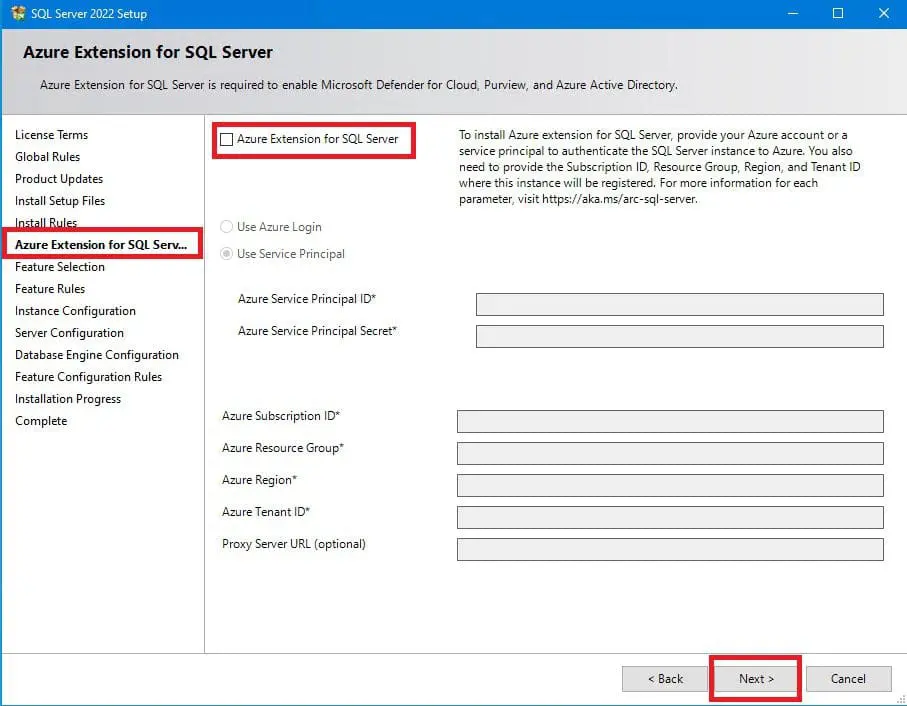907x706 pixels.
Task: Select Instance Configuration in the sidebar
Action: [74, 311]
